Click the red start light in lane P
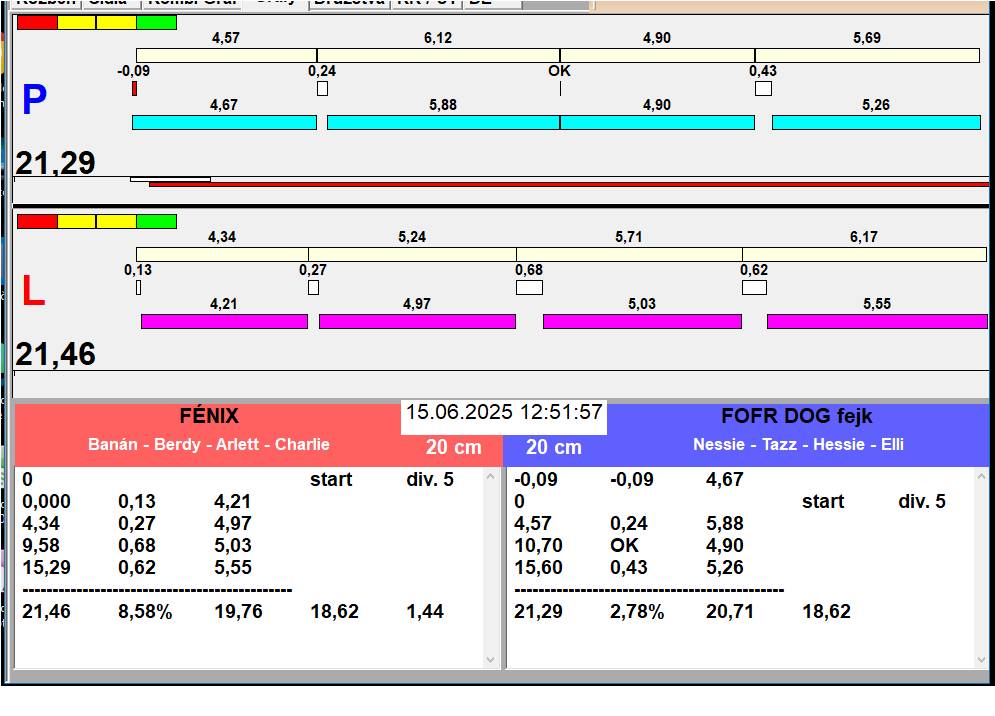 [37, 22]
